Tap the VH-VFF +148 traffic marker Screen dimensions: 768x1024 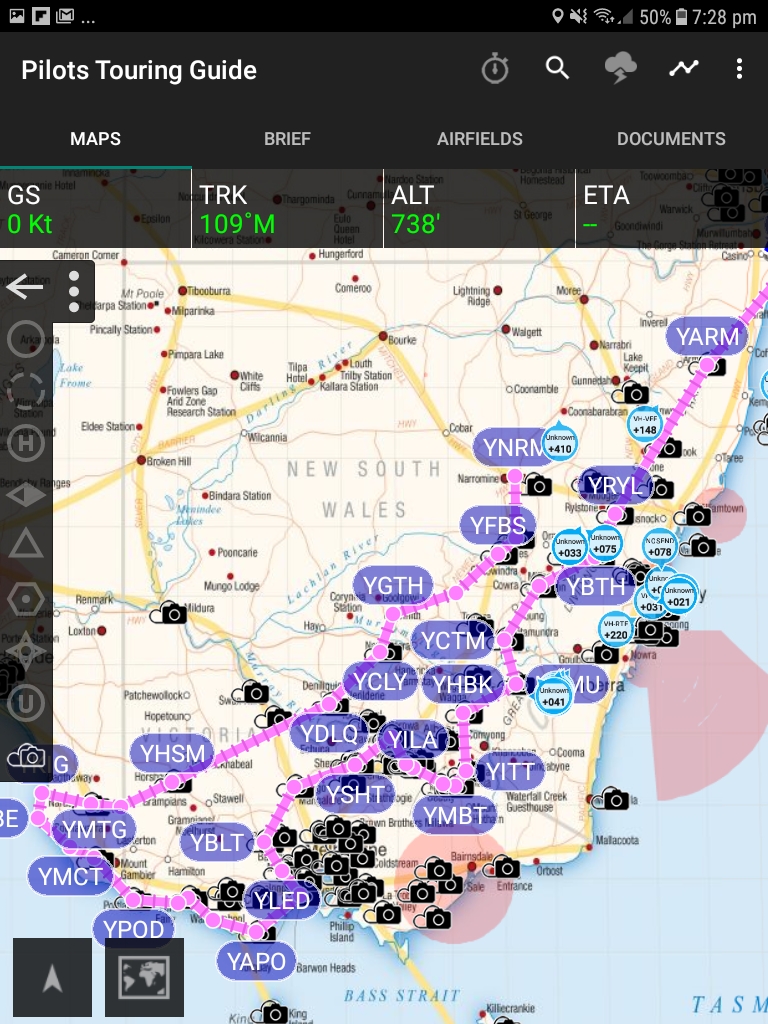645,424
